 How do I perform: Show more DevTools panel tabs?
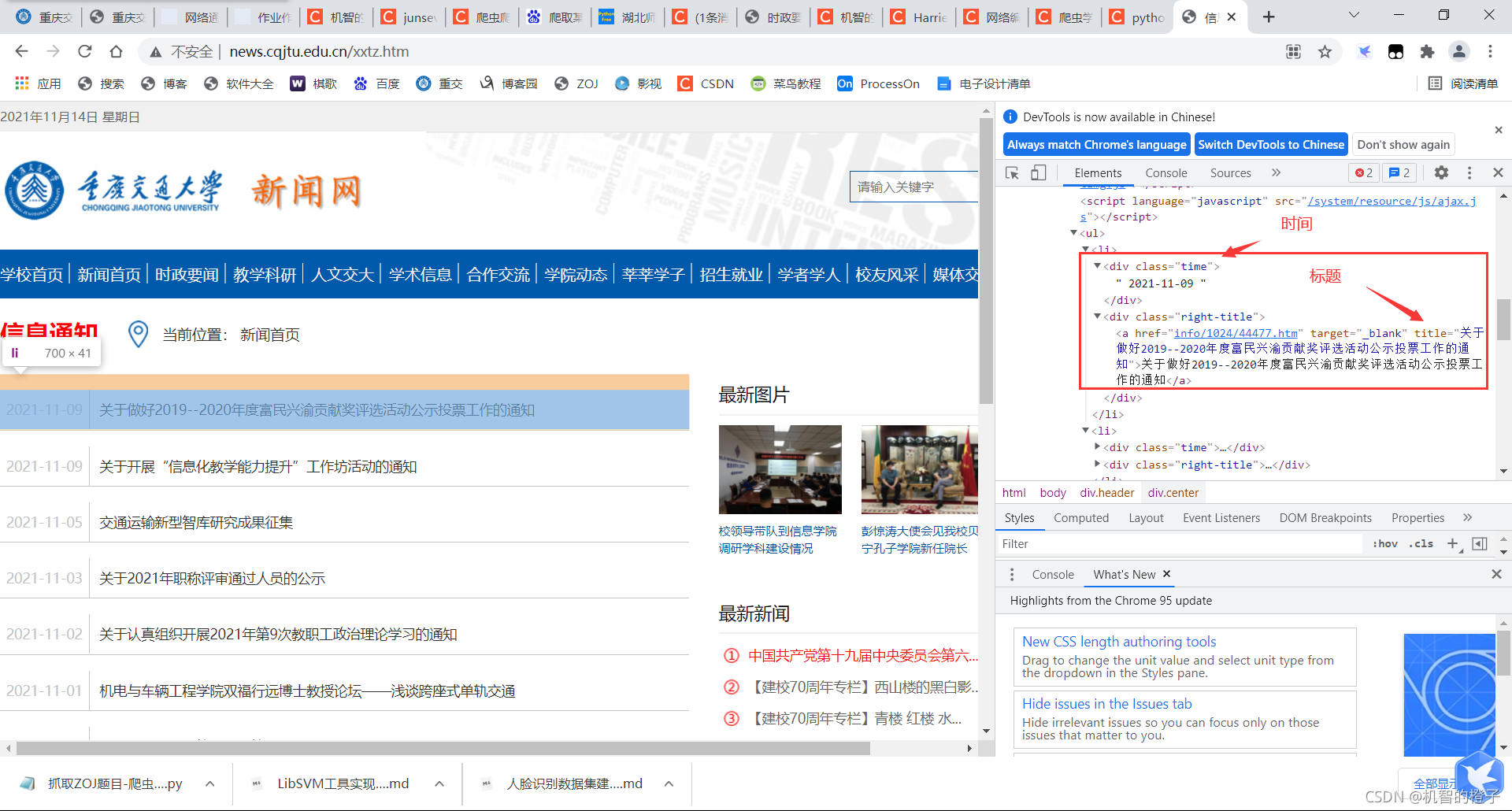[x=1276, y=172]
